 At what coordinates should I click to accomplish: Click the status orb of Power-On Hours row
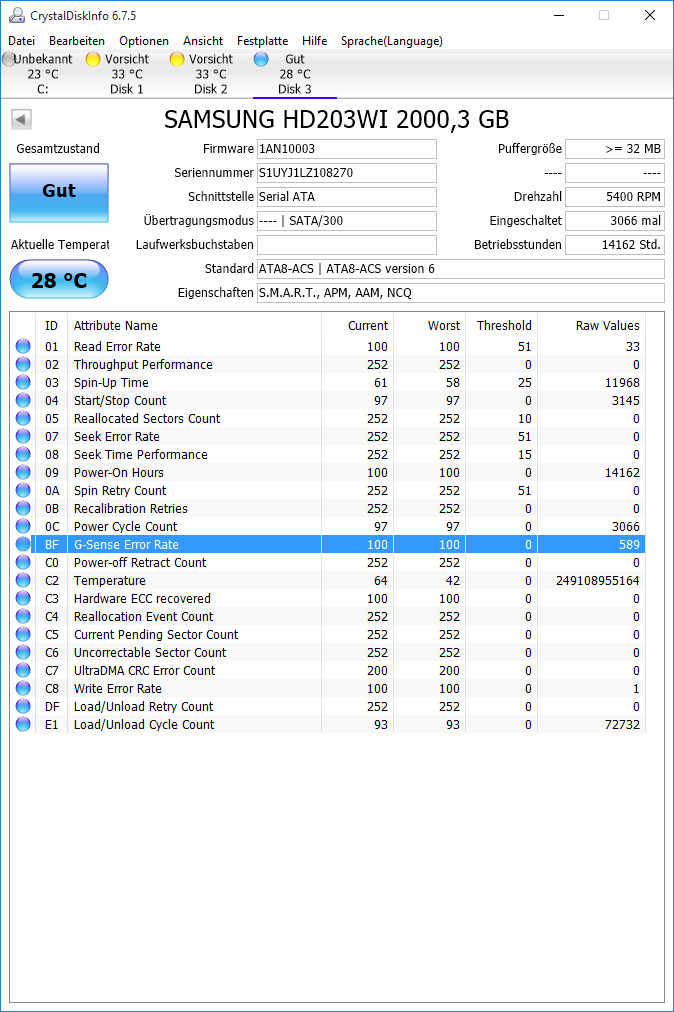point(23,472)
